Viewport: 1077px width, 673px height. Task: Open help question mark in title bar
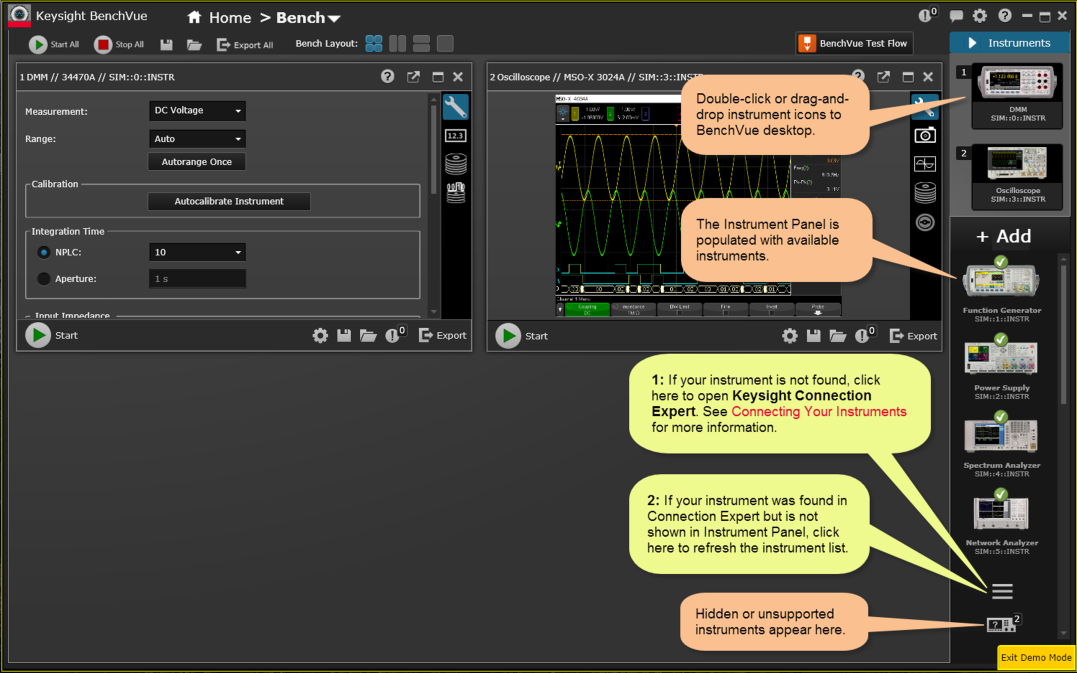click(x=1005, y=16)
